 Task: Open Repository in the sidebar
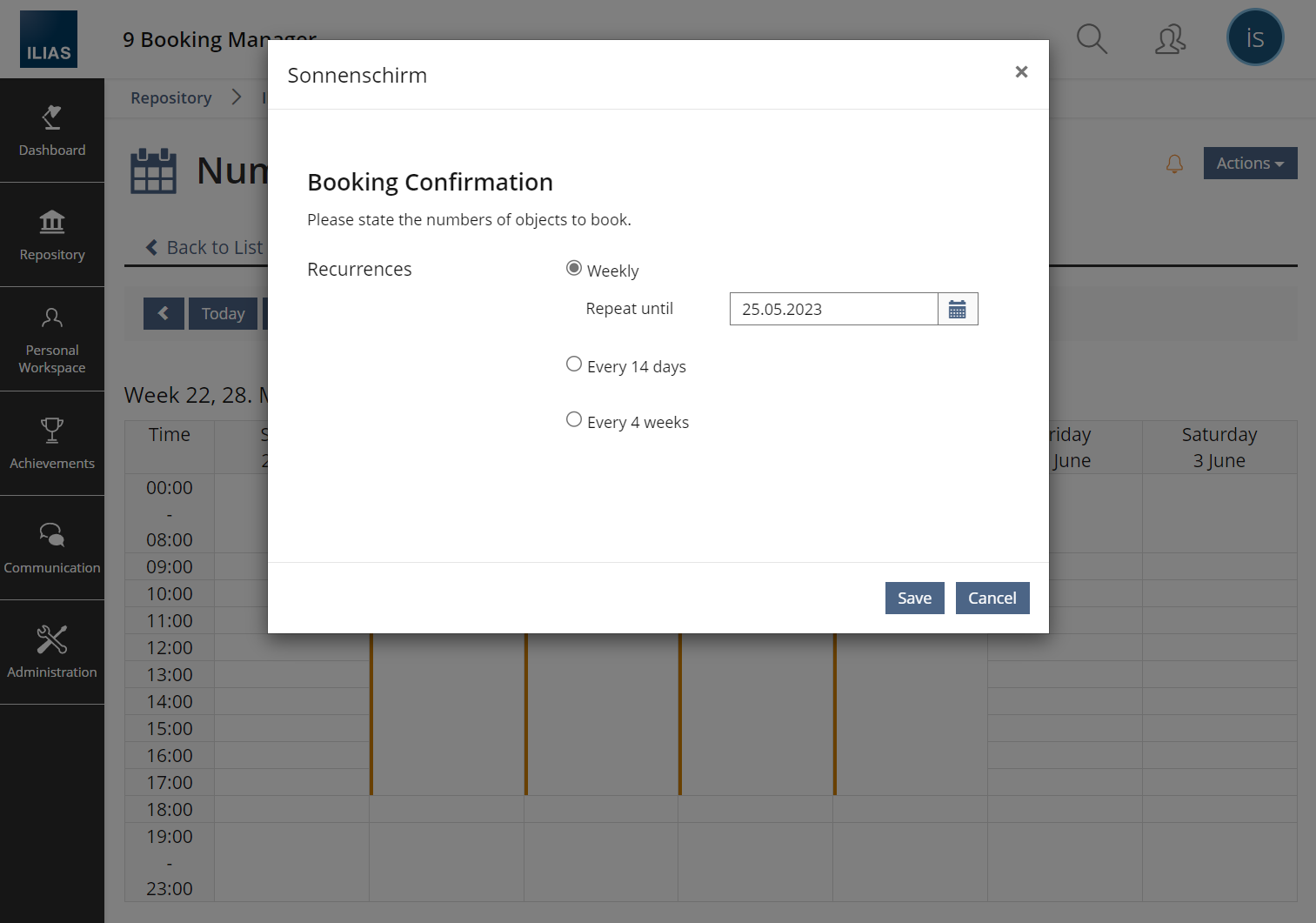coord(52,235)
